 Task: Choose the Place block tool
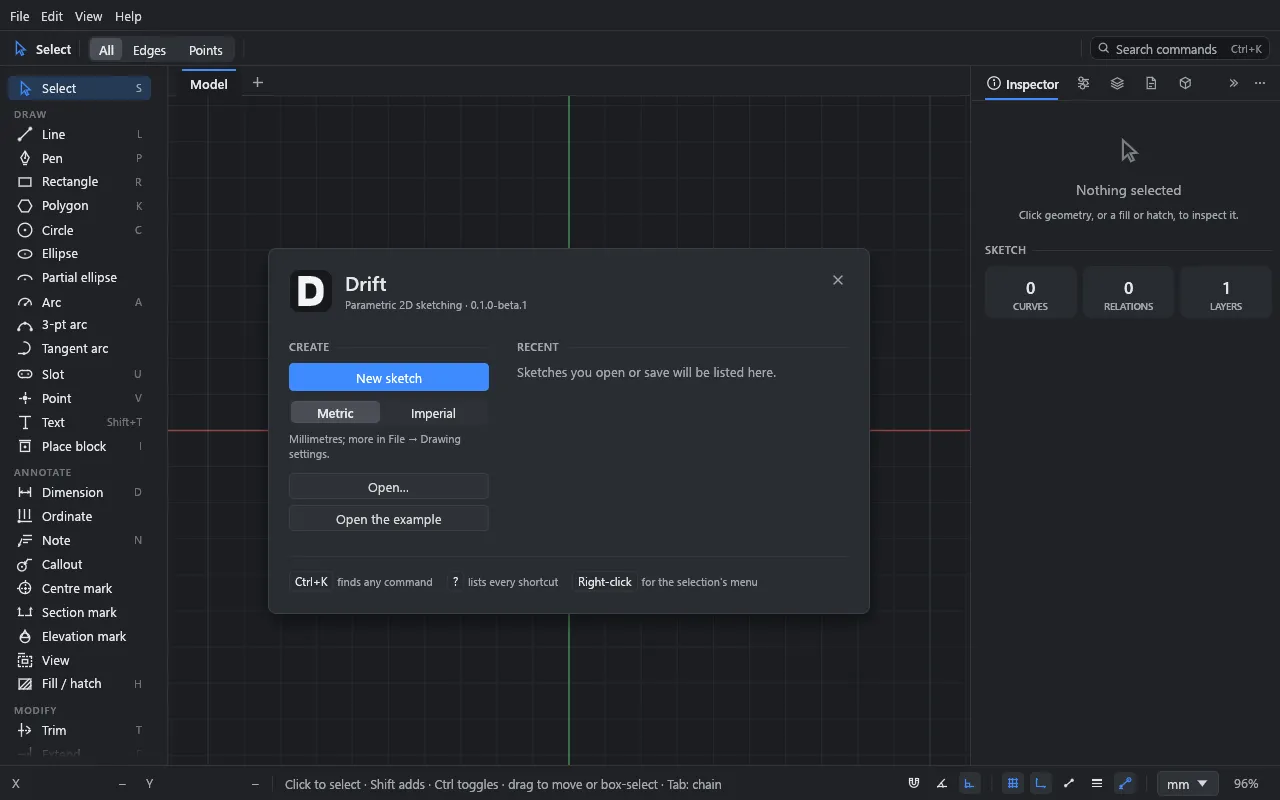tap(80, 446)
